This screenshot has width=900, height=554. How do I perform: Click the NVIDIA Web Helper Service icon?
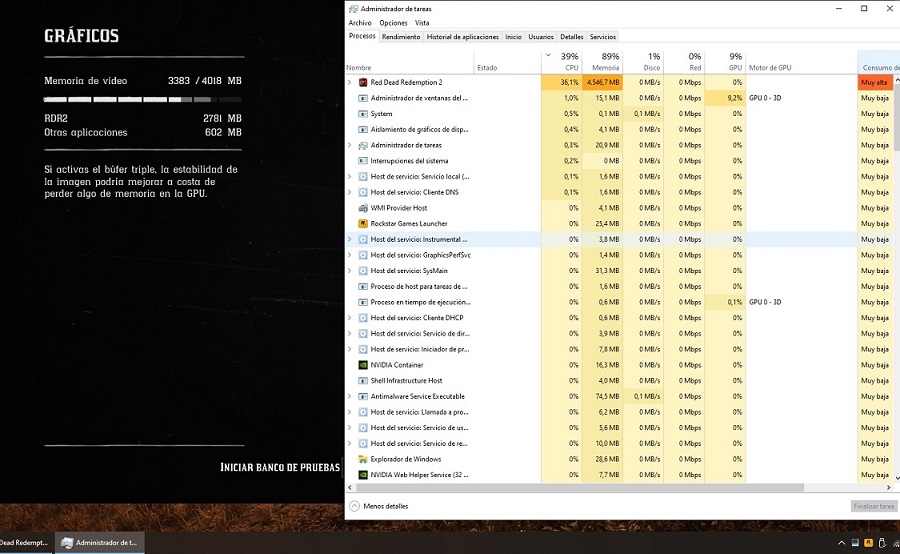coord(363,475)
